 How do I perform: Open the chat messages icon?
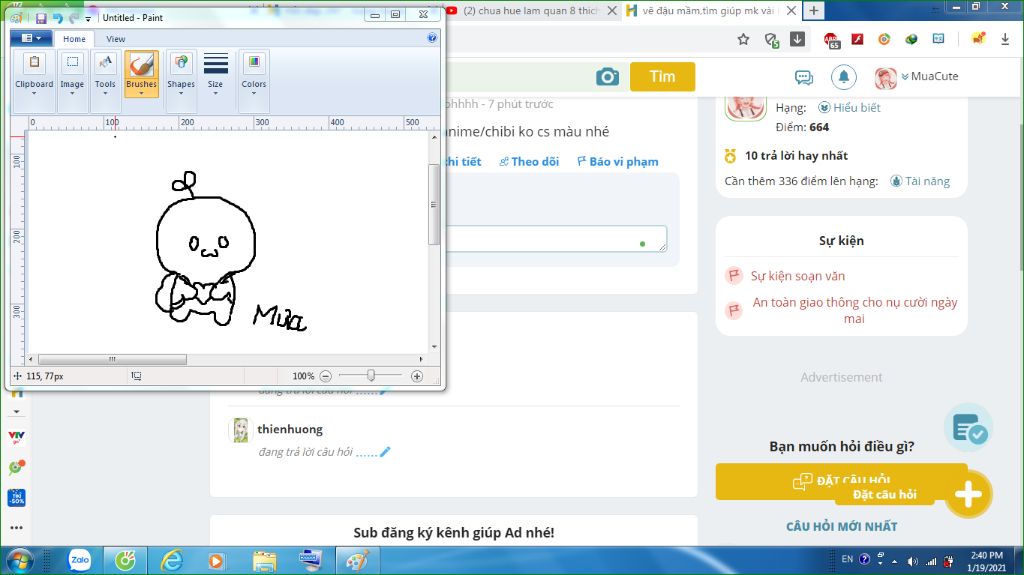(x=804, y=78)
